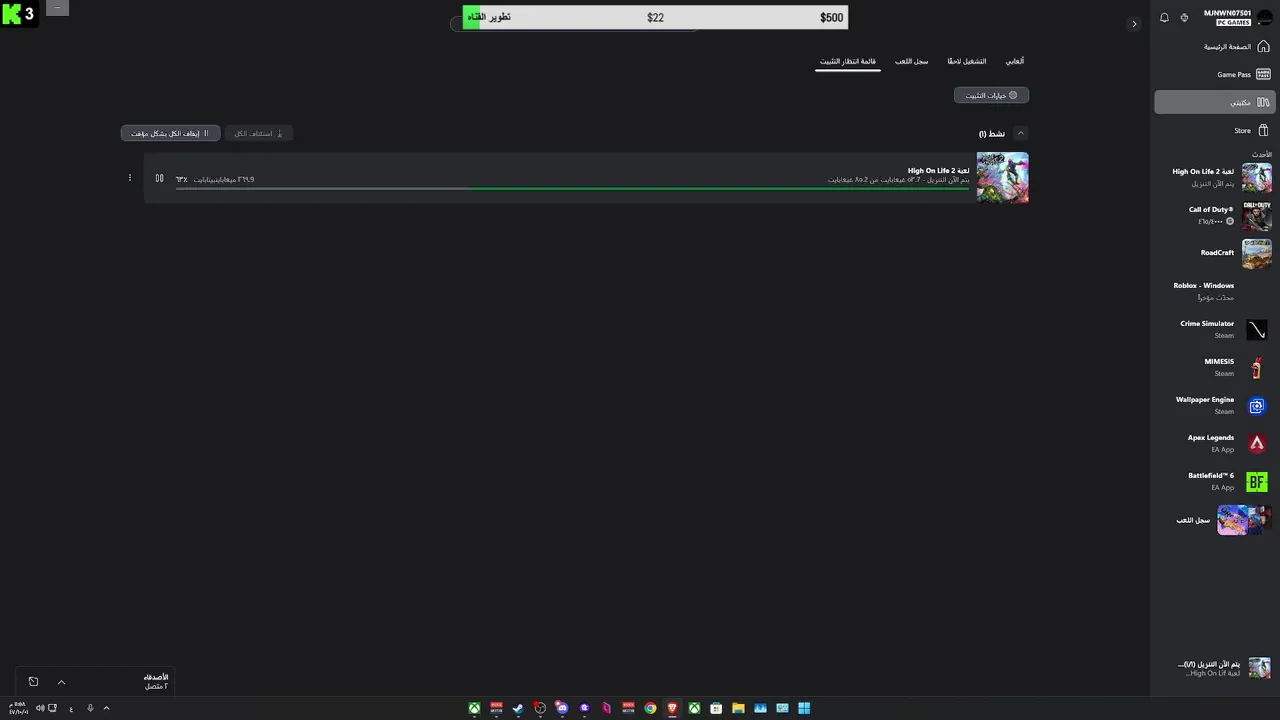Switch to سجل اللعب tab
The height and width of the screenshot is (720, 1280).
point(911,61)
